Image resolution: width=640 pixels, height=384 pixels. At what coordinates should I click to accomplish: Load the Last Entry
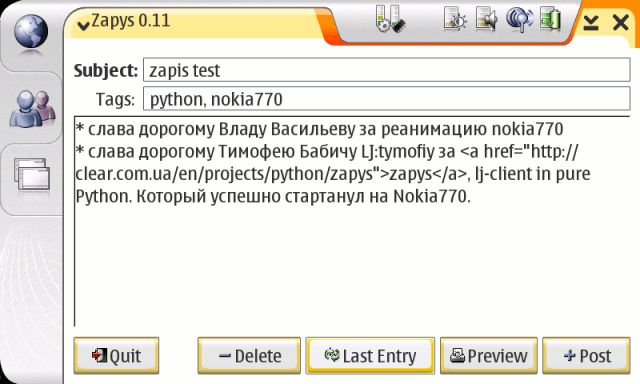pos(370,356)
